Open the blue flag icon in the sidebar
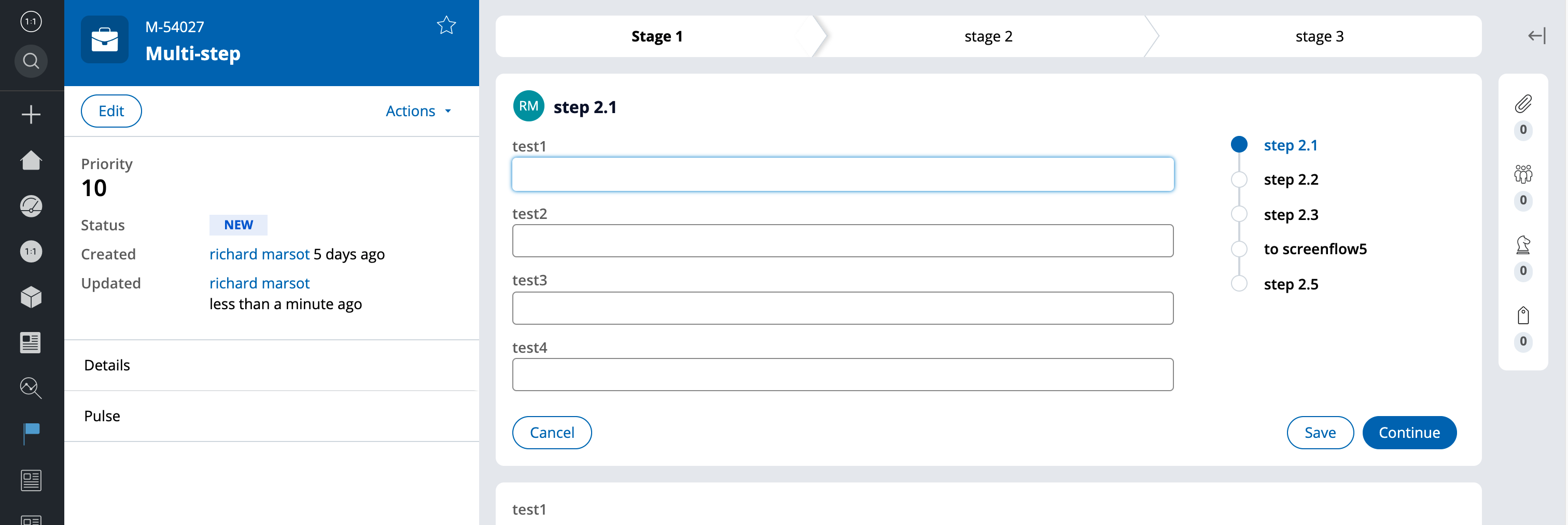The image size is (1568, 525). point(31,433)
